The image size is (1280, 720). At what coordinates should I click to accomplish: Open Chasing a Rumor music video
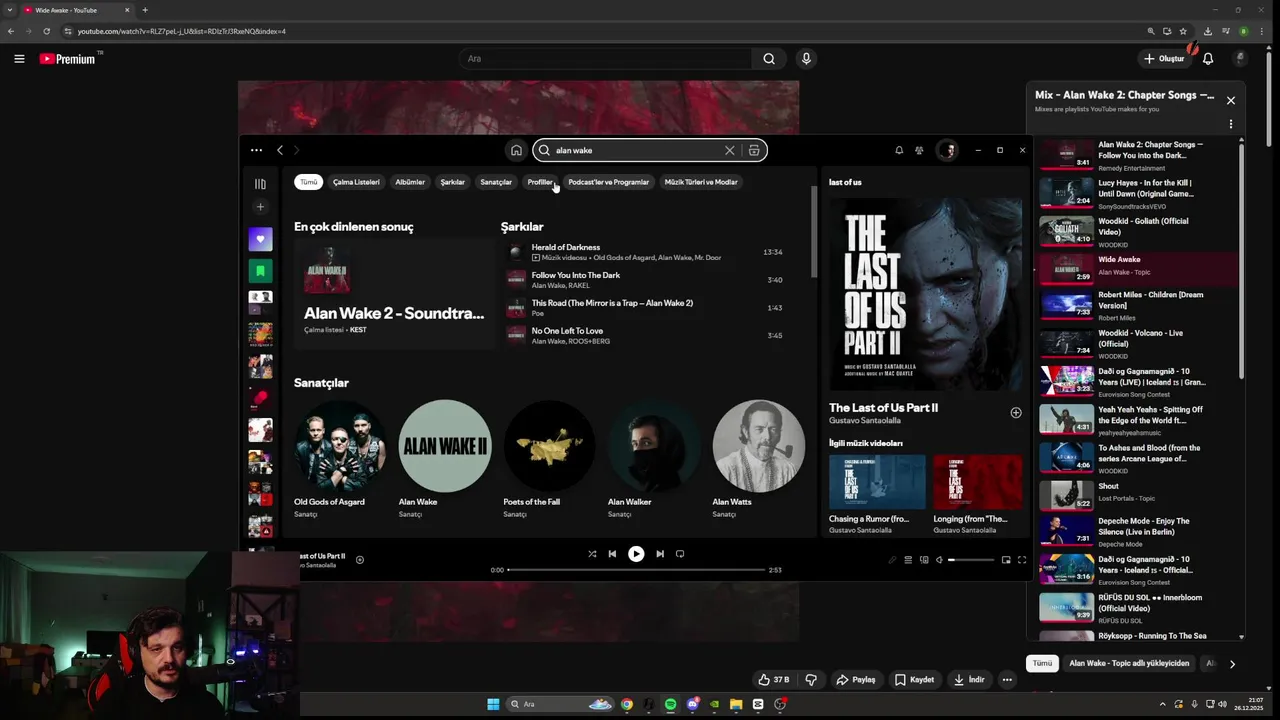click(877, 493)
